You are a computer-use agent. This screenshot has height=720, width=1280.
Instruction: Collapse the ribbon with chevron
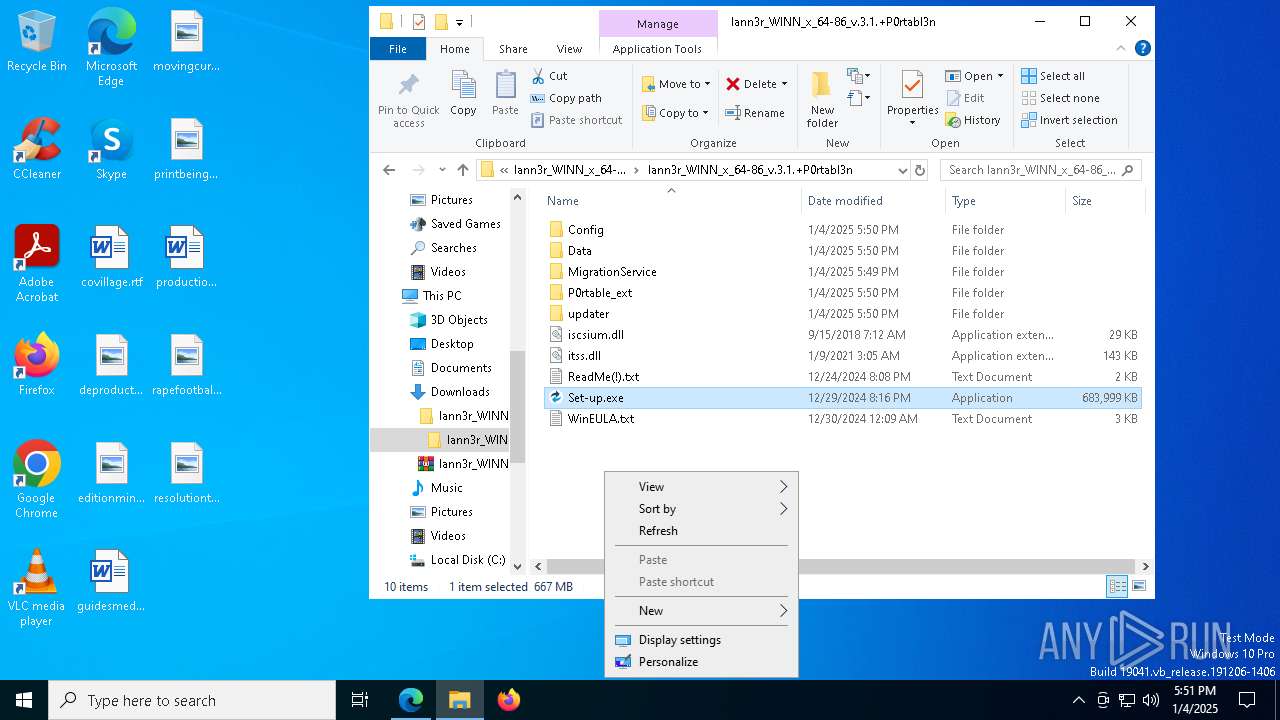click(x=1123, y=48)
